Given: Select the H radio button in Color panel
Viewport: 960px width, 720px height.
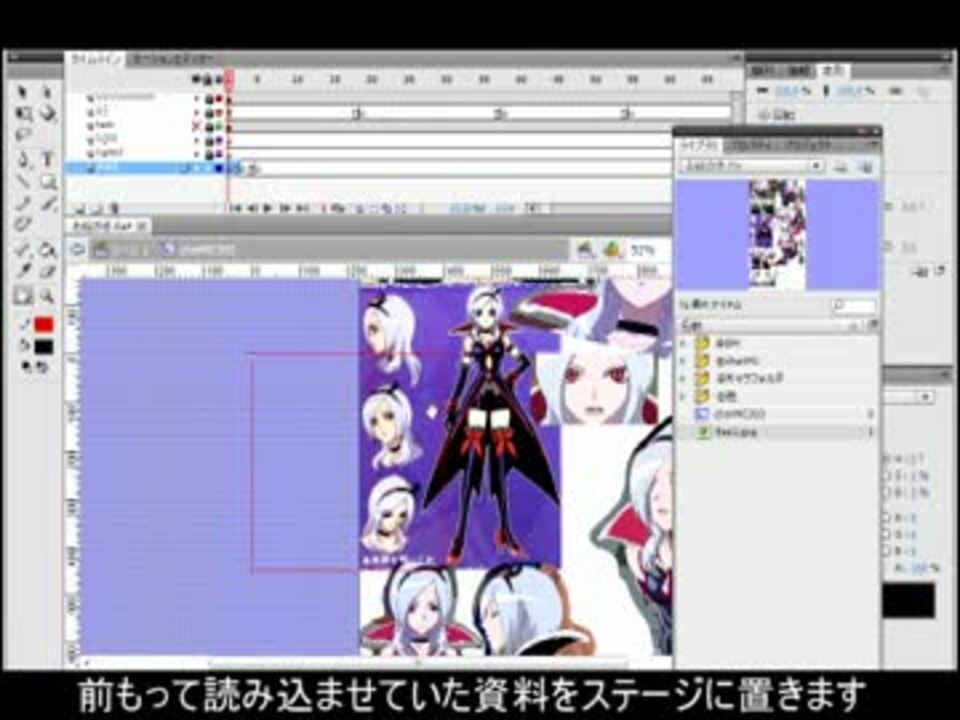Looking at the screenshot, I should [886, 459].
